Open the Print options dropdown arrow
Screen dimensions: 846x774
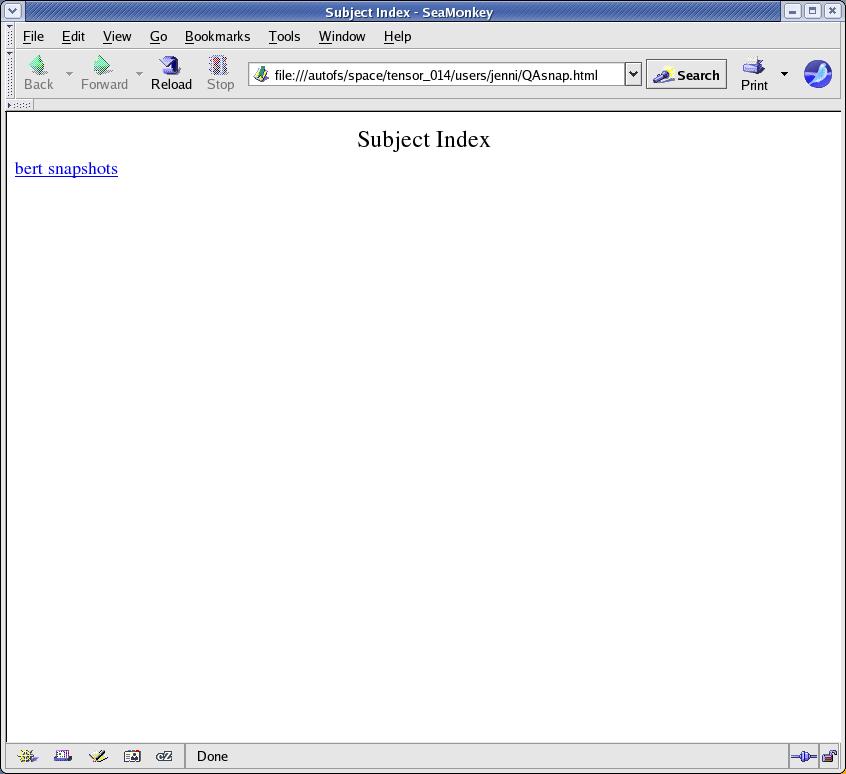point(784,74)
